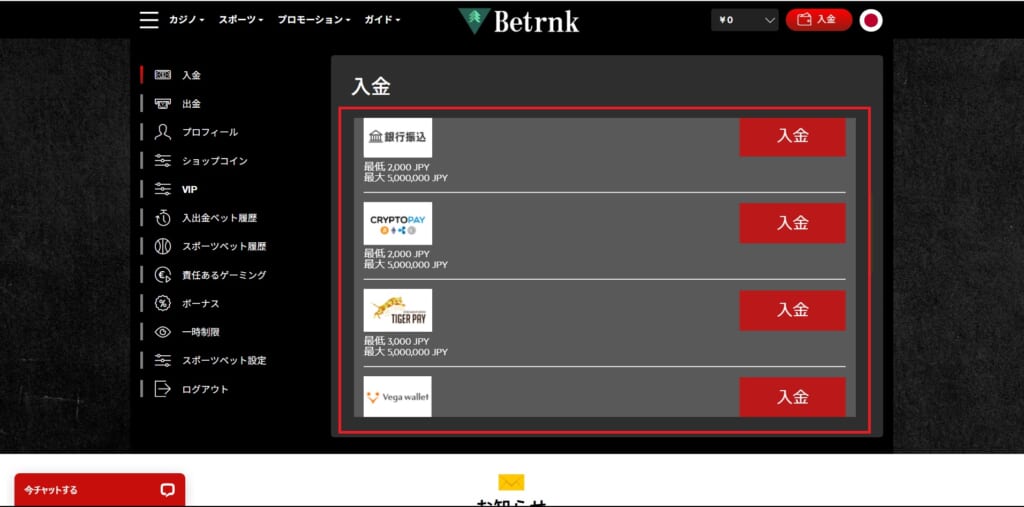Image resolution: width=1024 pixels, height=507 pixels.
Task: Click 入金 button for Tiger Pay
Action: click(792, 310)
